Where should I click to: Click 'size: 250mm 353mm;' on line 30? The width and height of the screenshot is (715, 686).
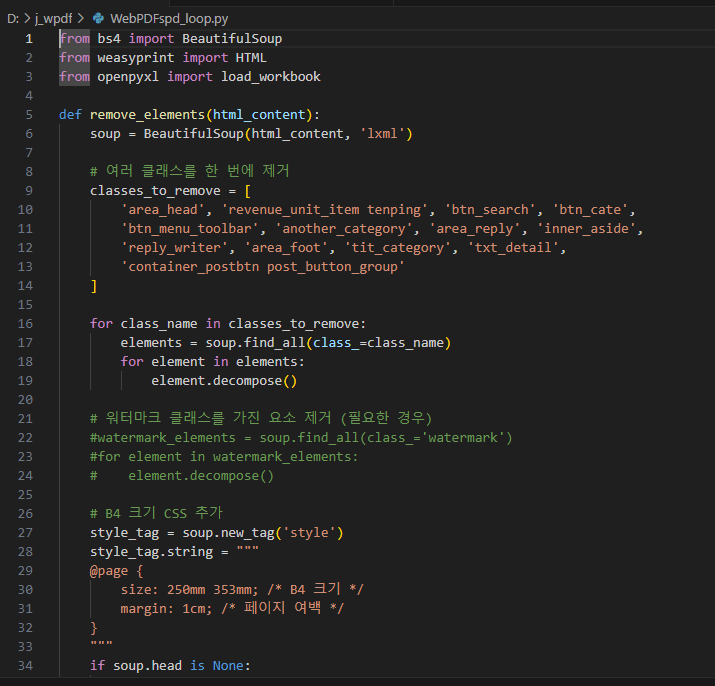coord(190,590)
